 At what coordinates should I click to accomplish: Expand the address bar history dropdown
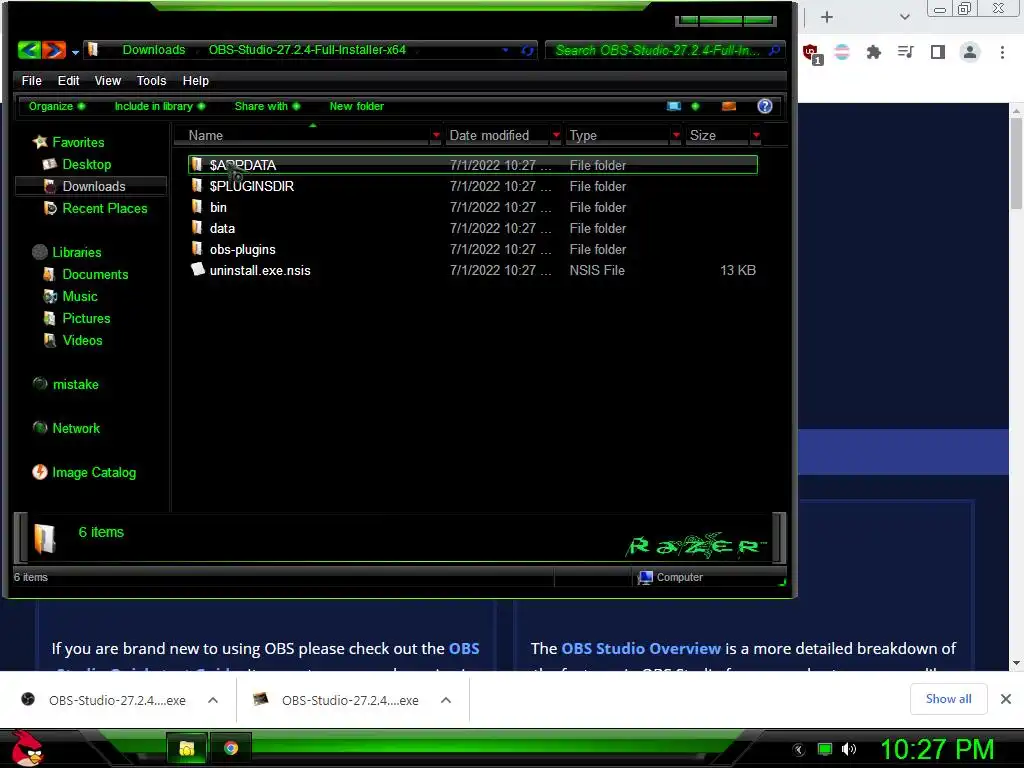tap(505, 50)
